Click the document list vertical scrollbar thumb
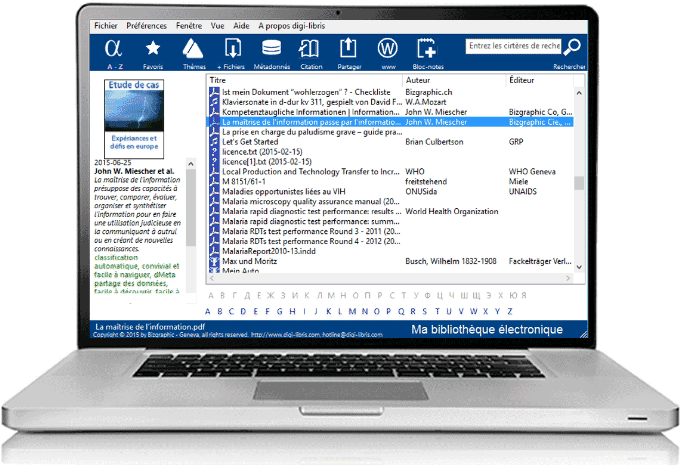The image size is (680, 465). [x=579, y=183]
